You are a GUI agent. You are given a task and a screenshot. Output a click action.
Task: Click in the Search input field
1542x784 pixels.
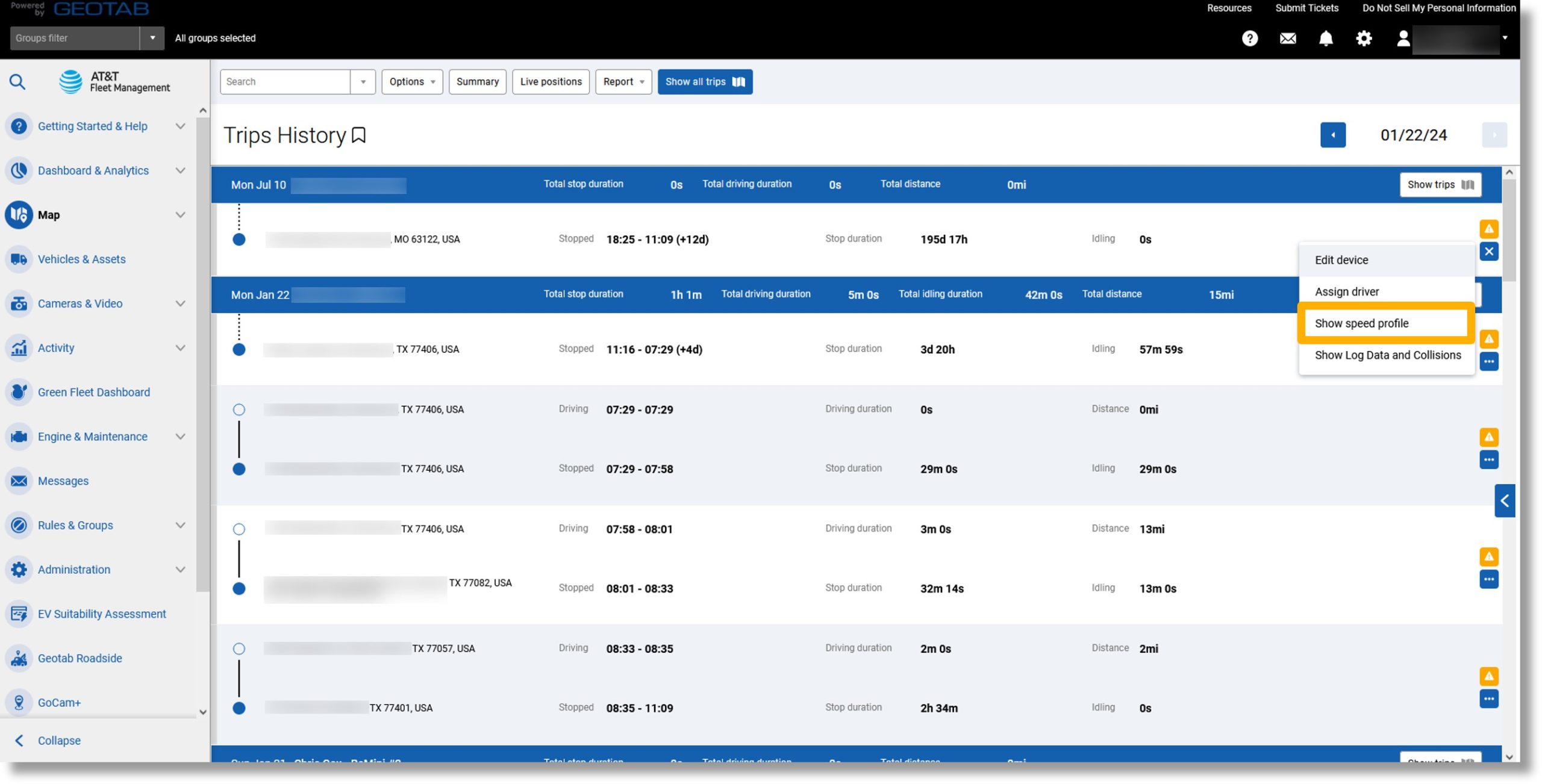285,82
